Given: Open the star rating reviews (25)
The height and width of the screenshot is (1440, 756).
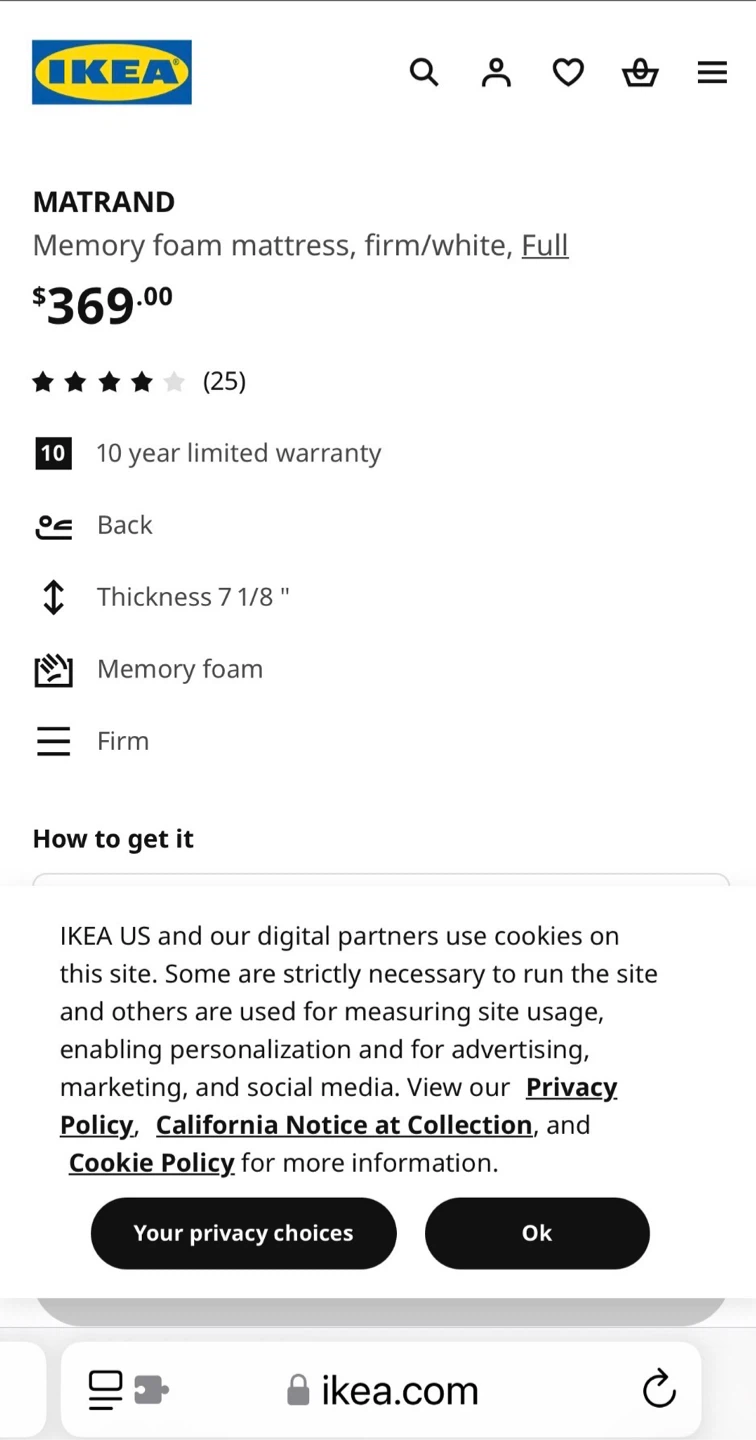Looking at the screenshot, I should (x=139, y=381).
